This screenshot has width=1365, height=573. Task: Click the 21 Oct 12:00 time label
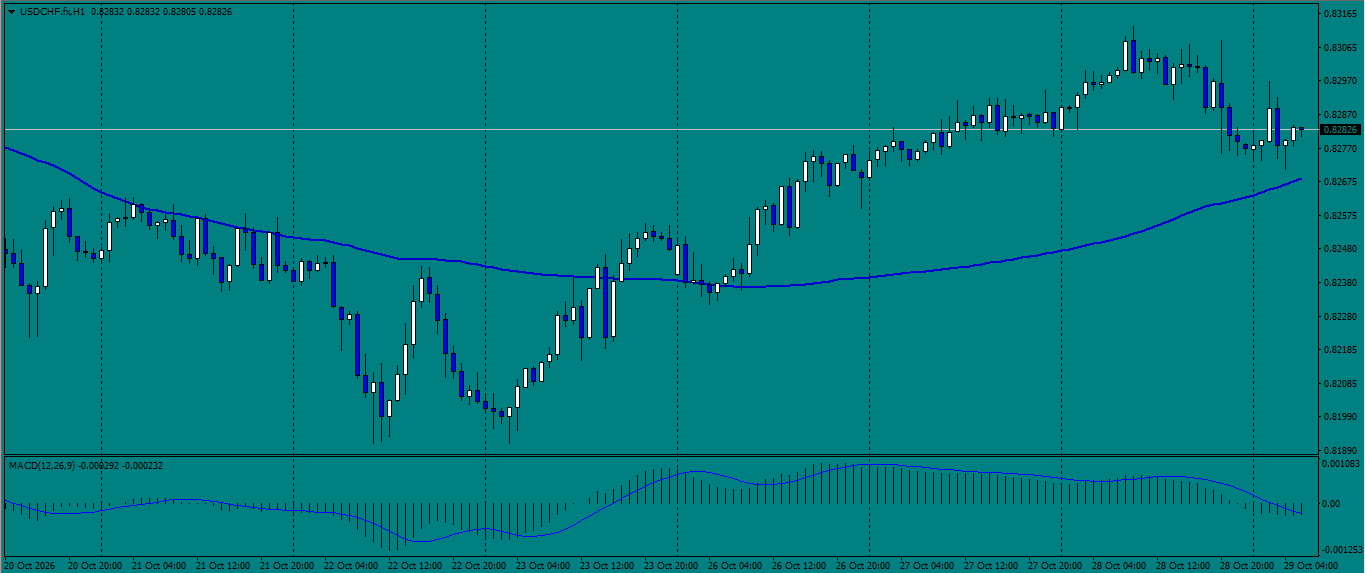[x=223, y=565]
